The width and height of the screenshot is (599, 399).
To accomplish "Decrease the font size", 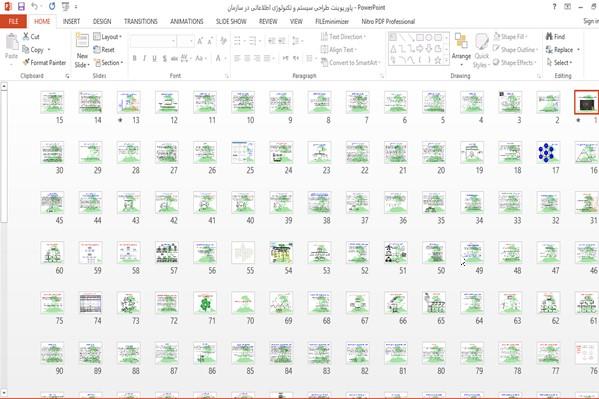I will point(210,41).
